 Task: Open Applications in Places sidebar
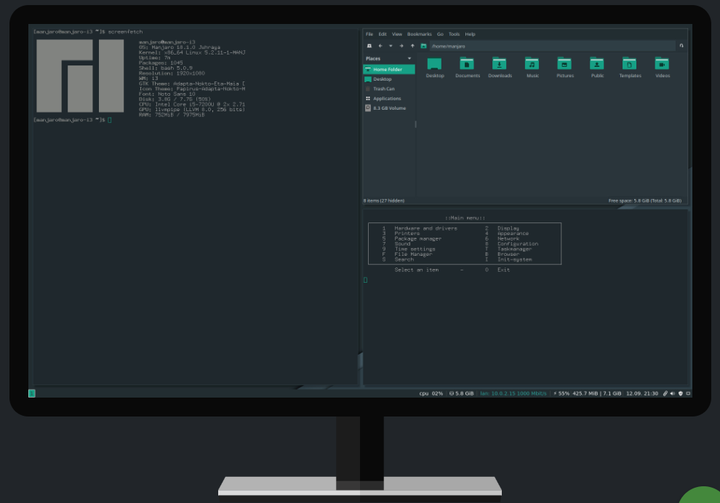tap(389, 98)
